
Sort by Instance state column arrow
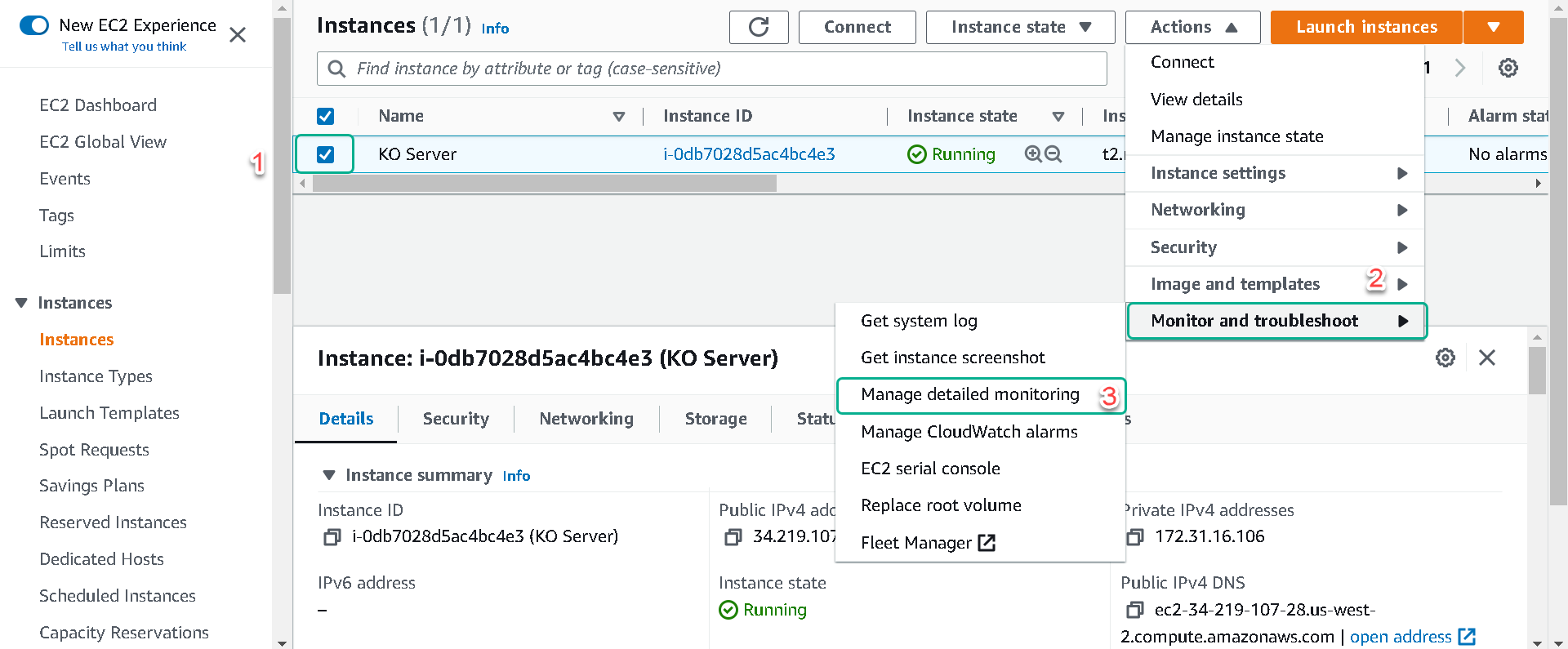[1058, 117]
